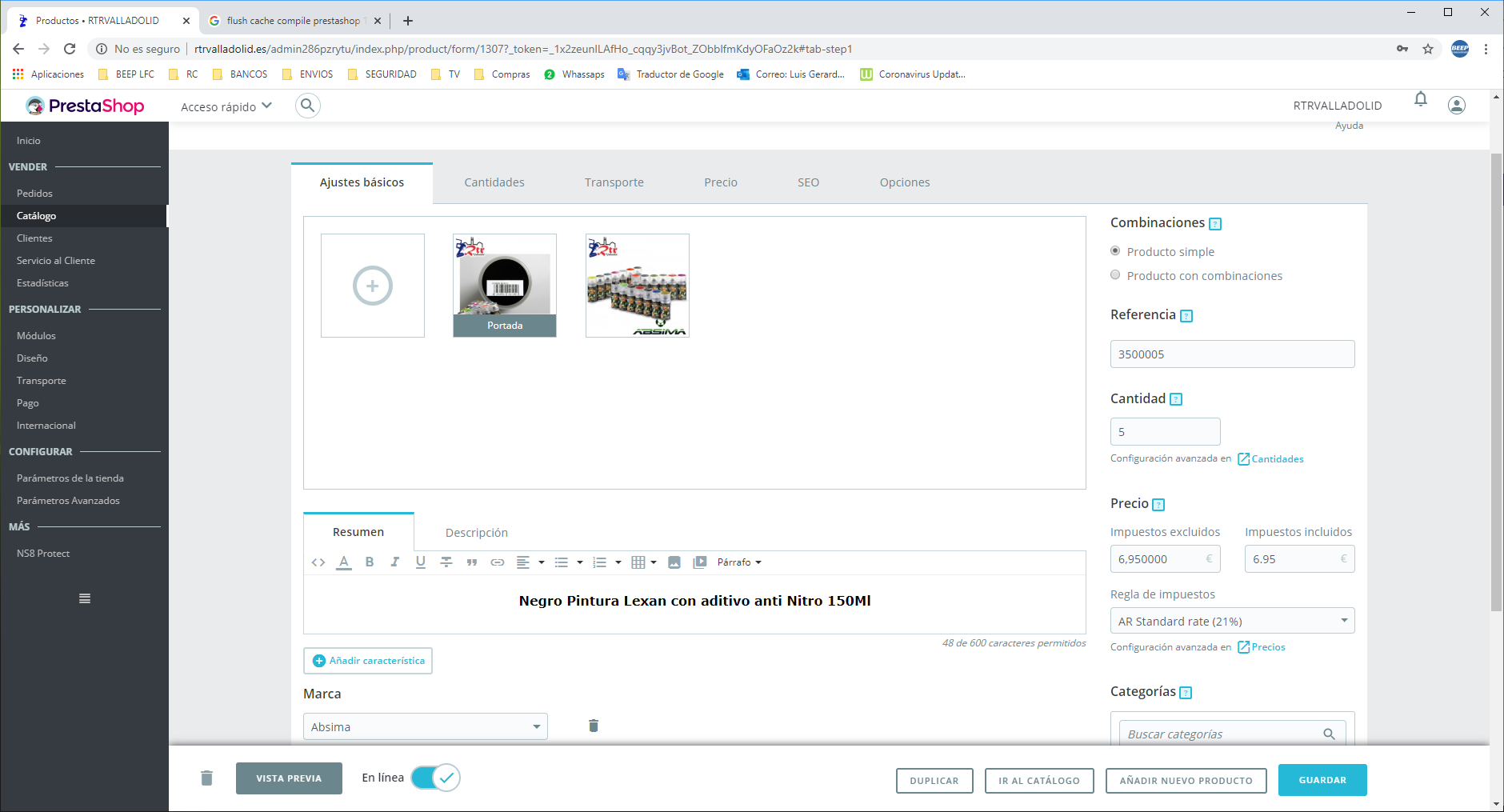This screenshot has width=1504, height=812.
Task: Insert an image into the summary
Action: pos(674,562)
